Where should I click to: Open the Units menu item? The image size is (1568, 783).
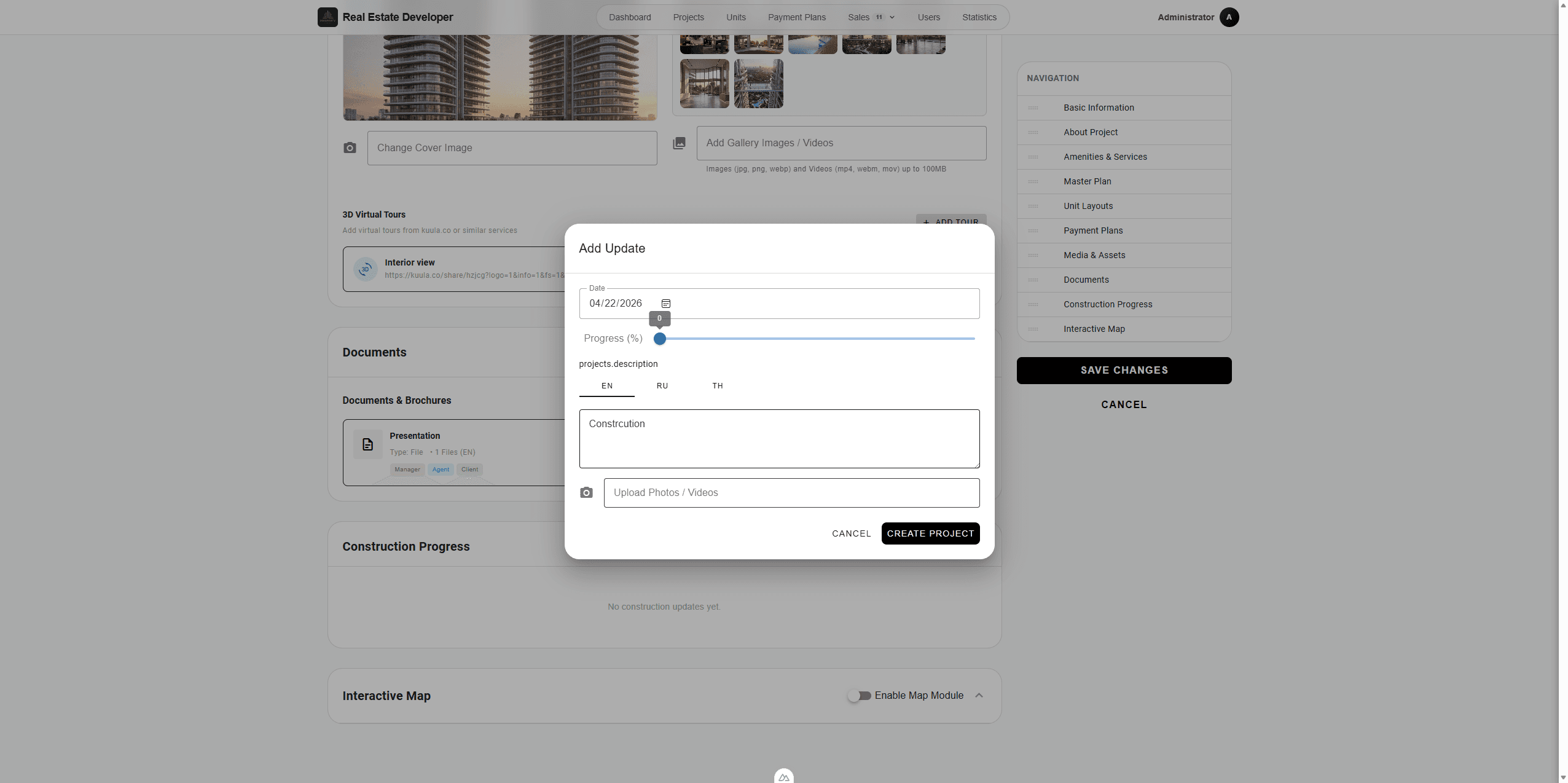click(736, 17)
